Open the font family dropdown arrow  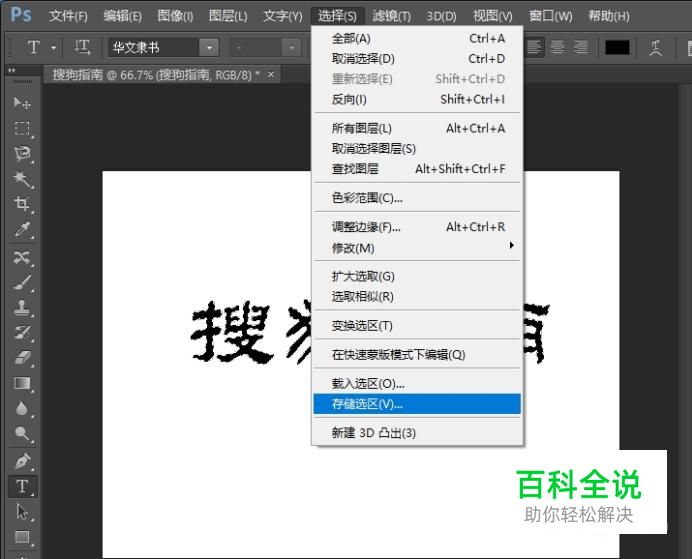click(x=209, y=47)
